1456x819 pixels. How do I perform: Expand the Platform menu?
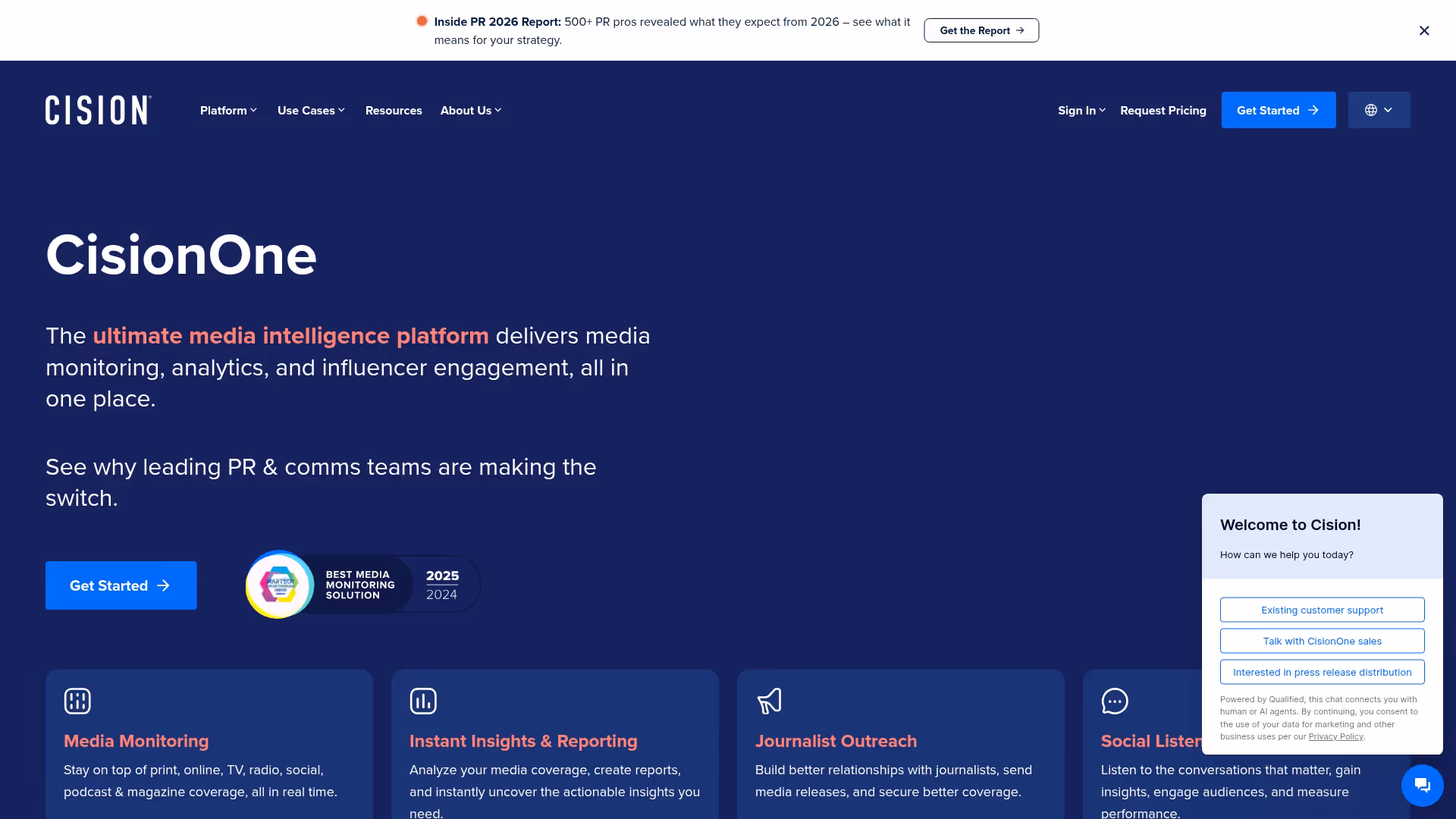coord(228,111)
